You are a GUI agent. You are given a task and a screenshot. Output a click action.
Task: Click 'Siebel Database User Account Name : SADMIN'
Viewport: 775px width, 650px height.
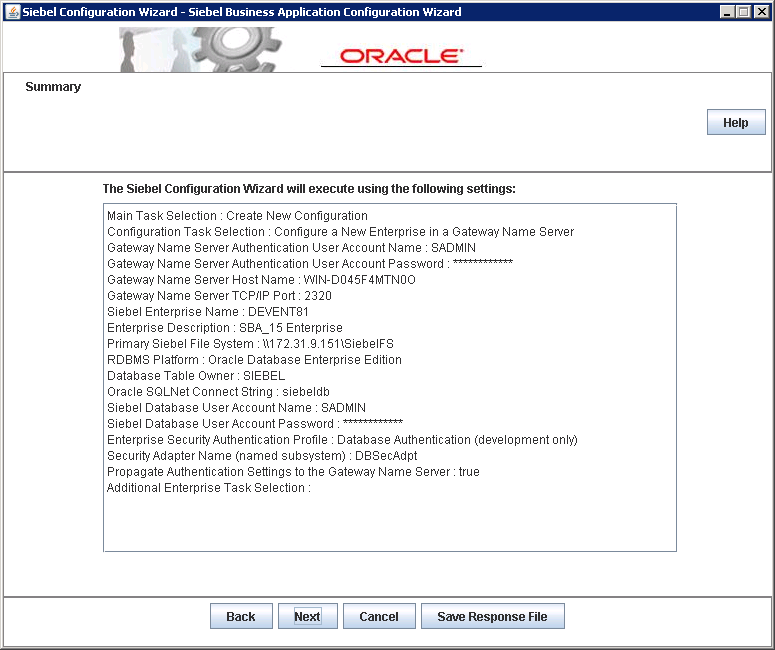pyautogui.click(x=236, y=408)
